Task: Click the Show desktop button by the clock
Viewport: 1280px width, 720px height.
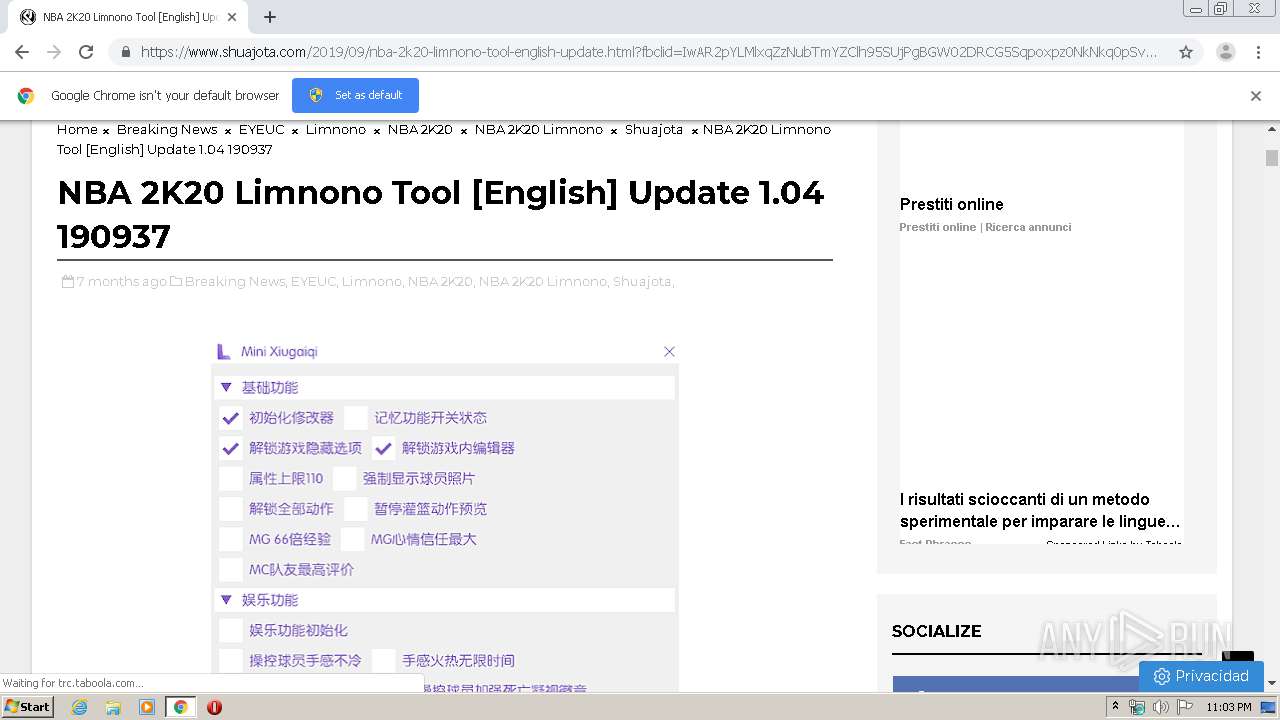Action: [x=1269, y=707]
